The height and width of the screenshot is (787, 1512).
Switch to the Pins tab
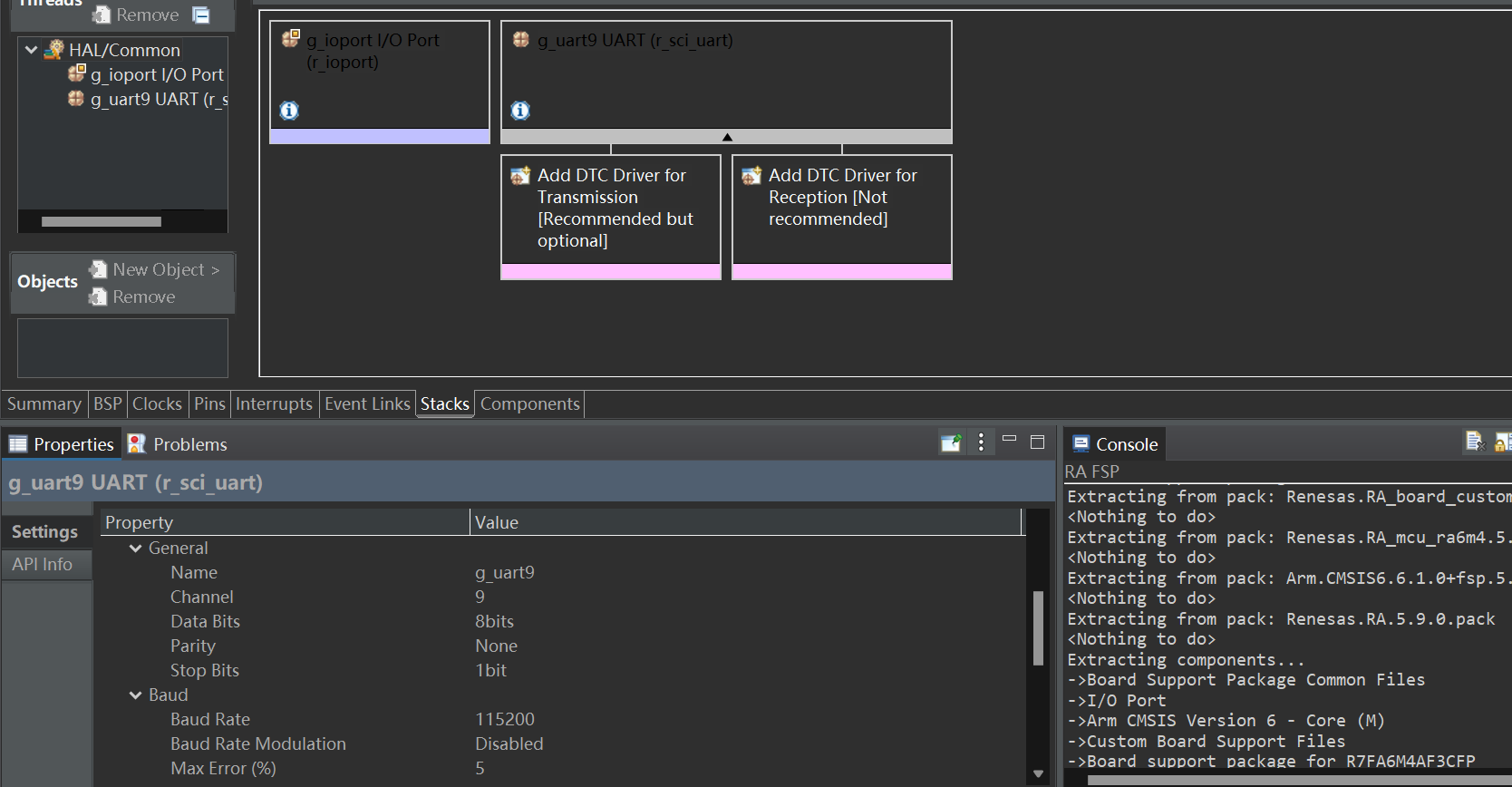209,403
